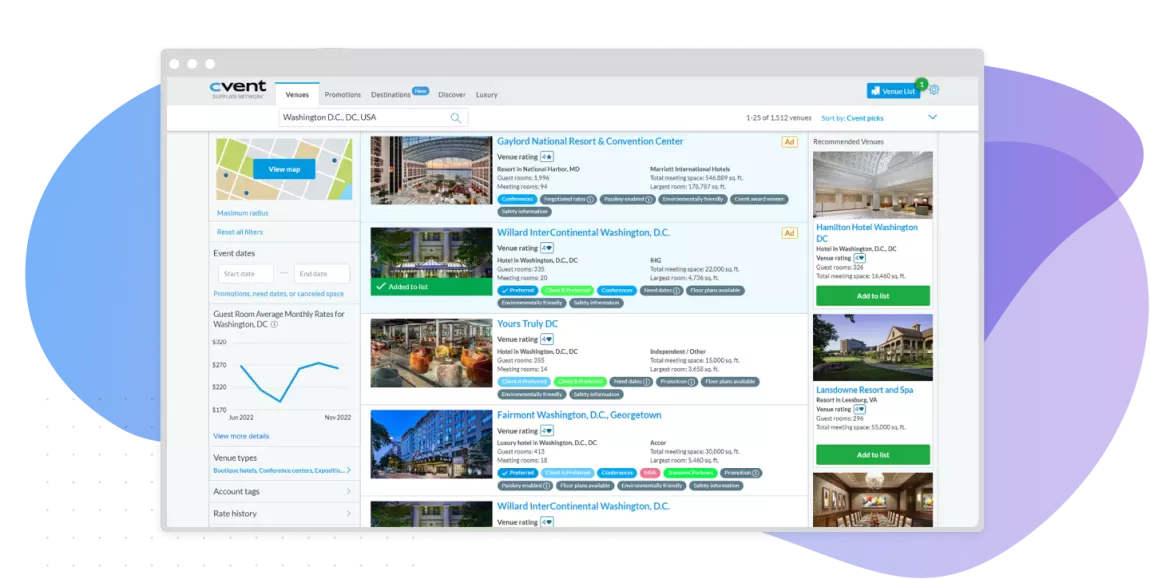Screen dimensions: 1150x579
Task: Click the Washington D.C. location search field
Action: [373, 117]
